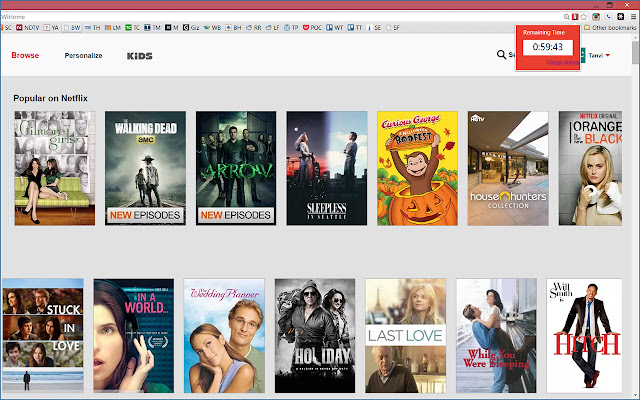Click the zoom magnifier in address bar
This screenshot has width=640, height=400.
point(567,17)
